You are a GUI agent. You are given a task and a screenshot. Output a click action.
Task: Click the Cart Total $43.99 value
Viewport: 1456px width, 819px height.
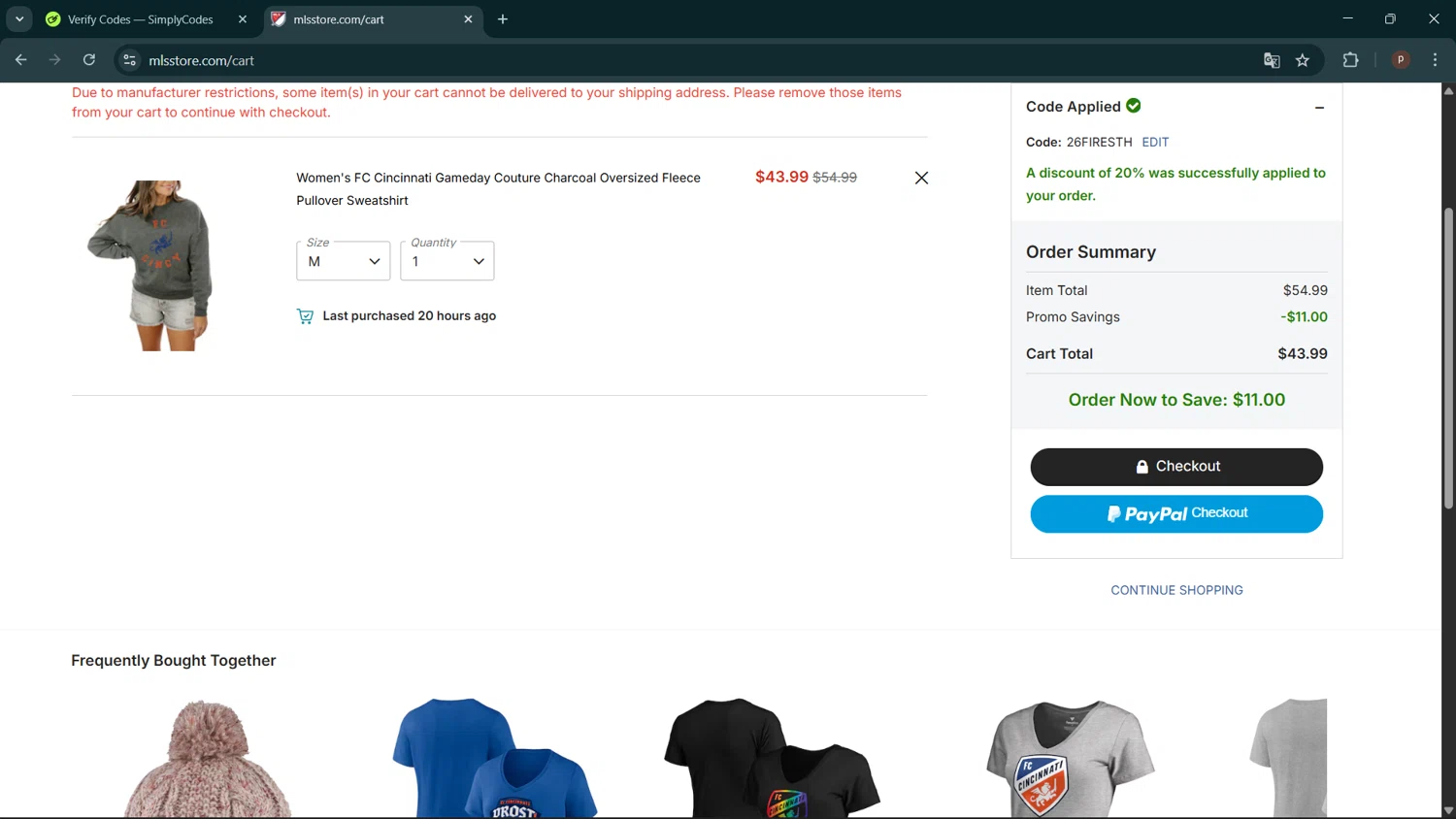coord(1303,354)
